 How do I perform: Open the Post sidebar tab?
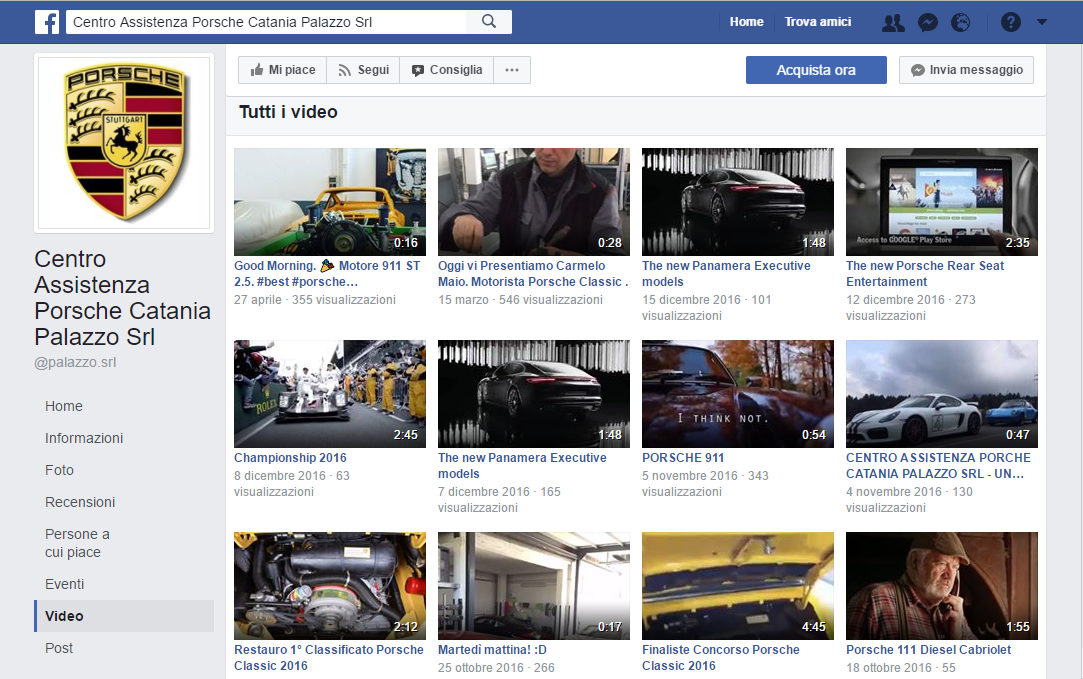[x=59, y=648]
